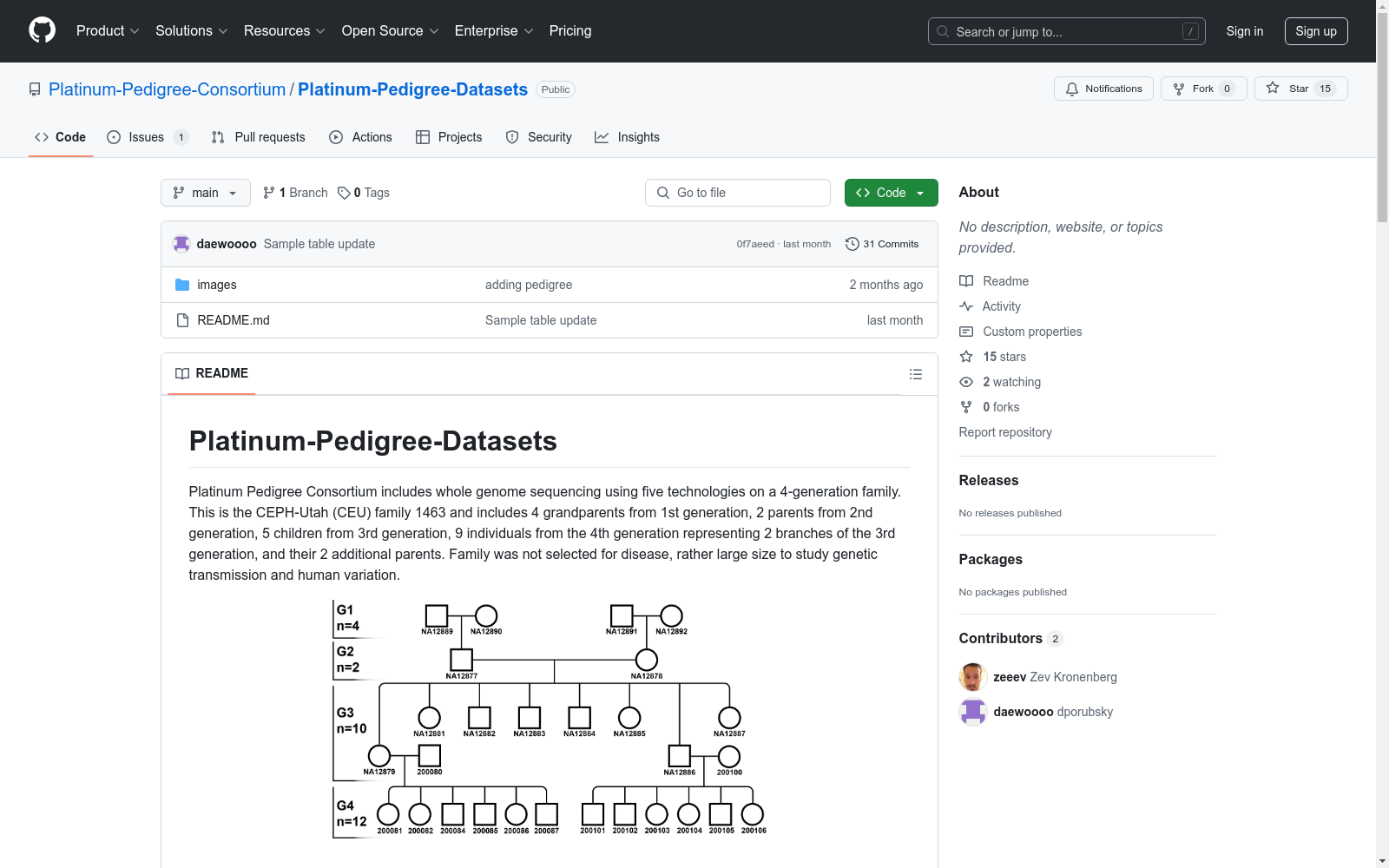The width and height of the screenshot is (1389, 868).
Task: View the 31 Commits history
Action: [x=882, y=244]
